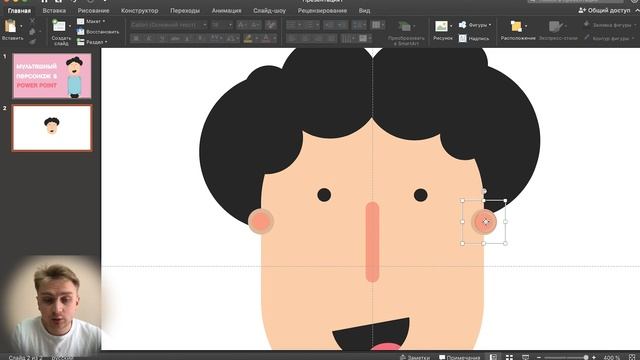
Task: Click Контур фигуры shape outline
Action: [x=609, y=38]
